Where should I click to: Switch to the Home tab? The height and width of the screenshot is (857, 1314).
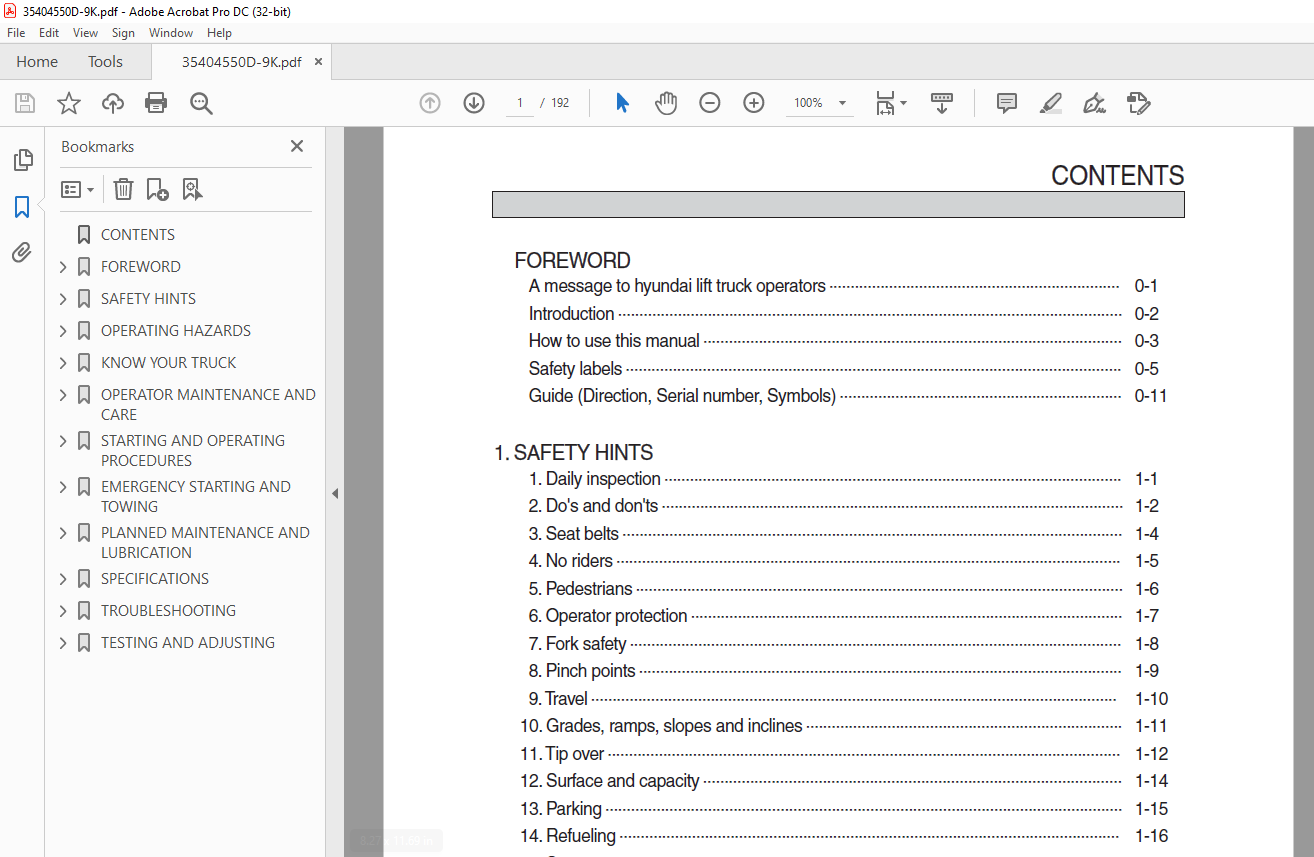(x=37, y=62)
